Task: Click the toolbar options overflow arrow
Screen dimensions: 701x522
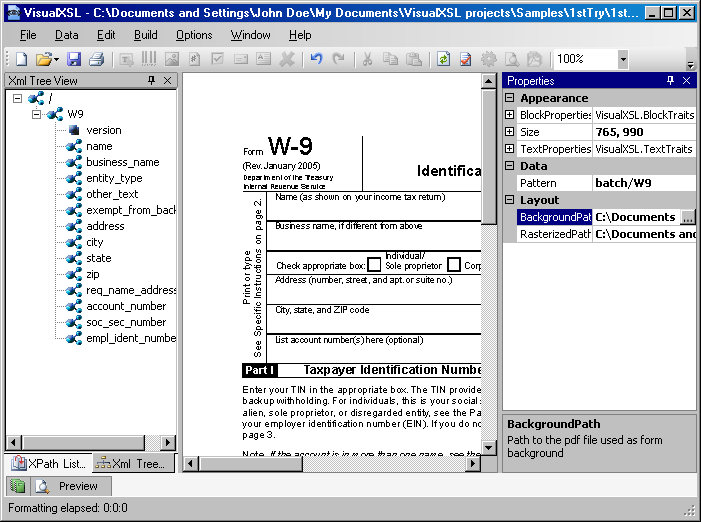Action: pos(690,66)
